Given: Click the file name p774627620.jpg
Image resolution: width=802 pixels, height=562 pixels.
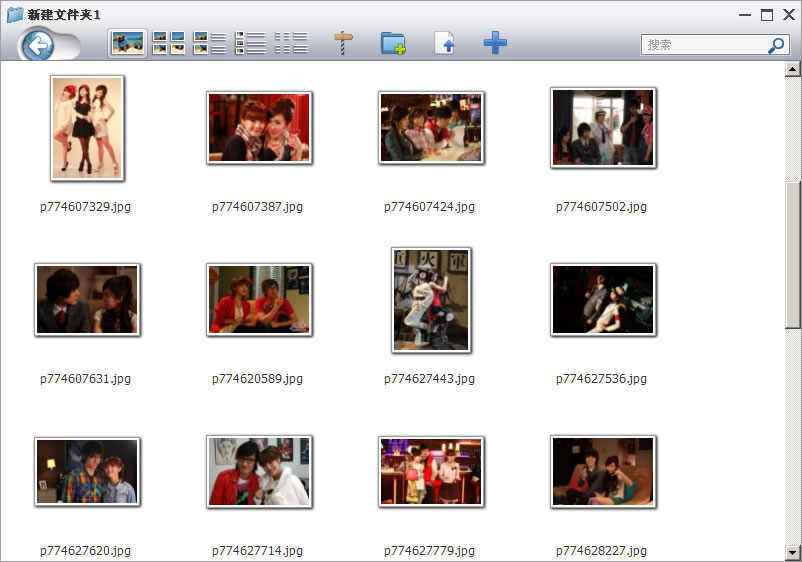Looking at the screenshot, I should pyautogui.click(x=85, y=551).
